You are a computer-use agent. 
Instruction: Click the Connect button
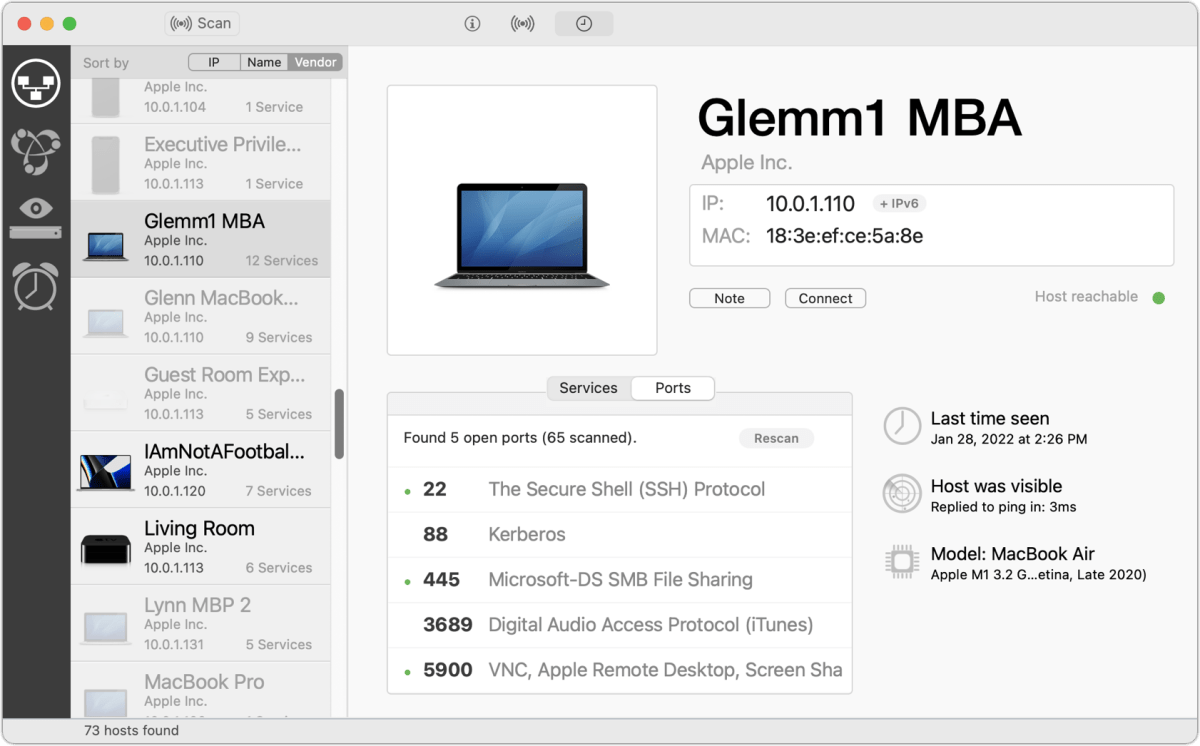coord(826,298)
